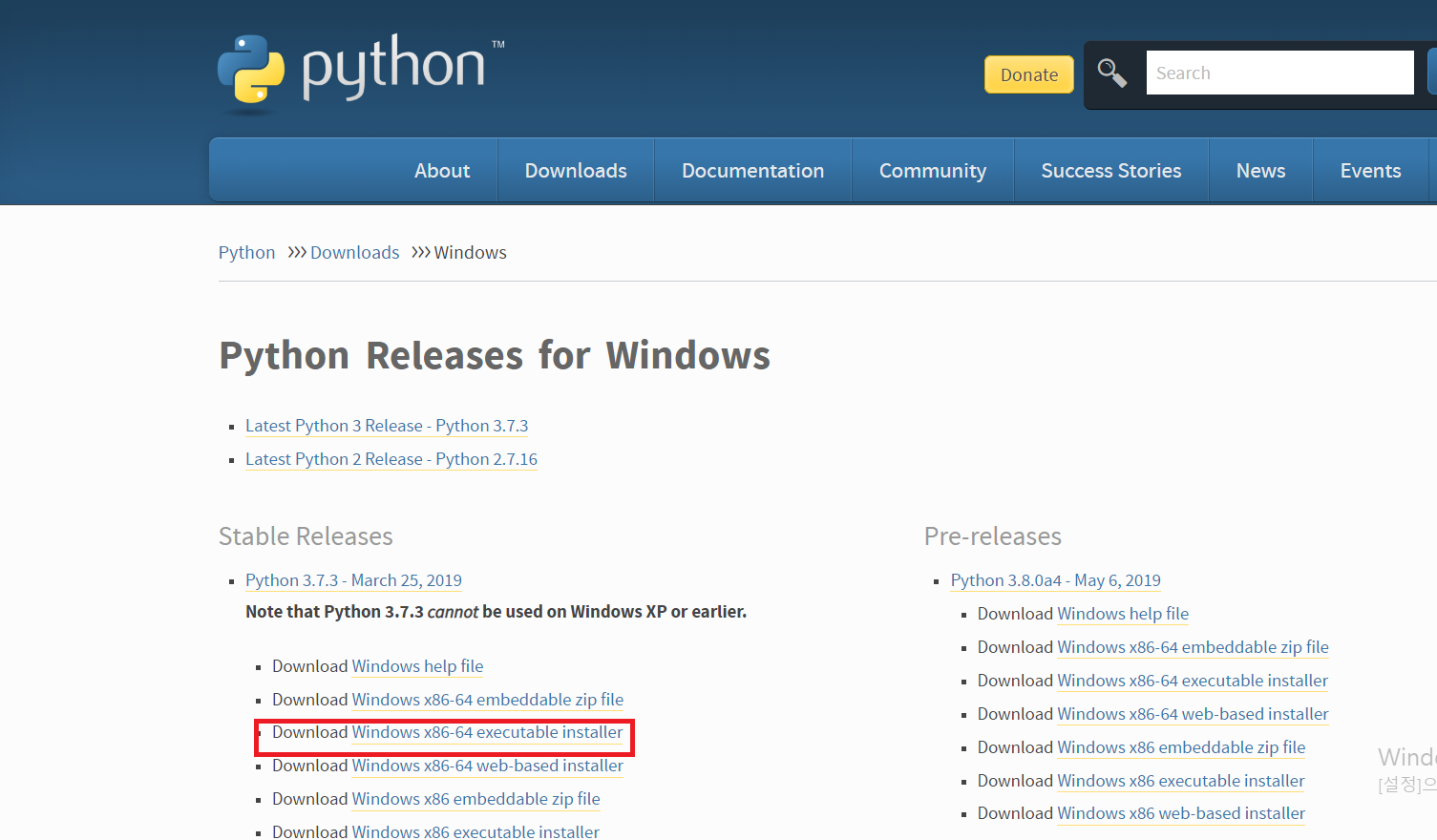
Task: Download stable Windows x86-64 web-based installer
Action: 488,766
